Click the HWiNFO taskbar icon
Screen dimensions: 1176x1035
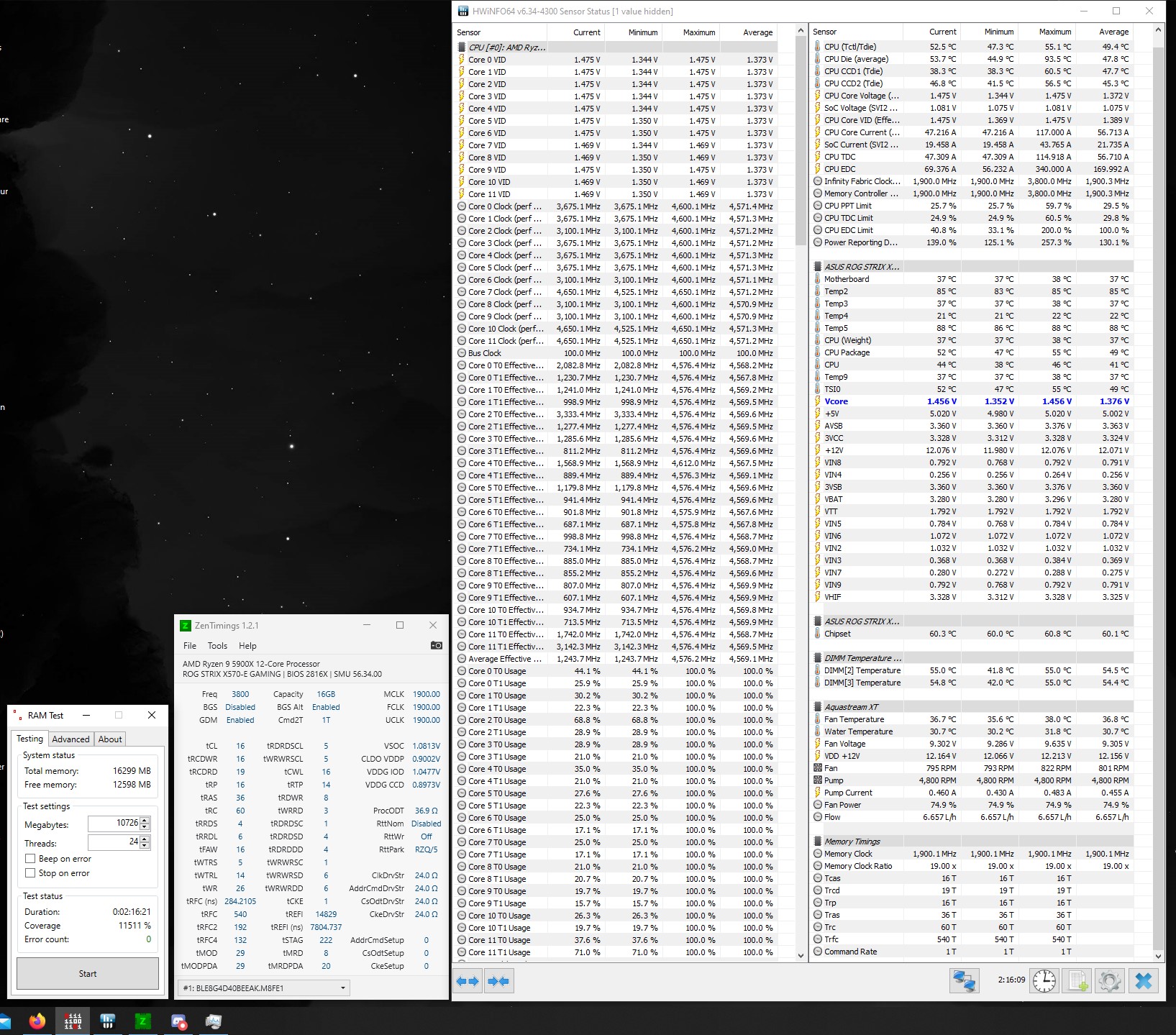tap(108, 1021)
